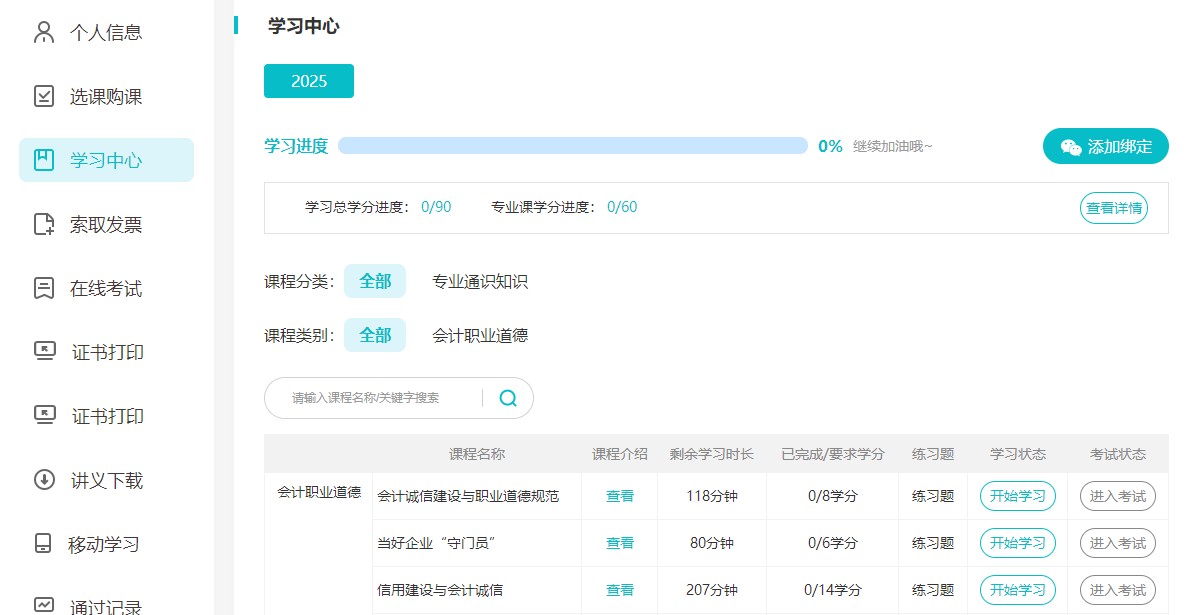Click the 学习进度 progress bar

click(x=572, y=146)
